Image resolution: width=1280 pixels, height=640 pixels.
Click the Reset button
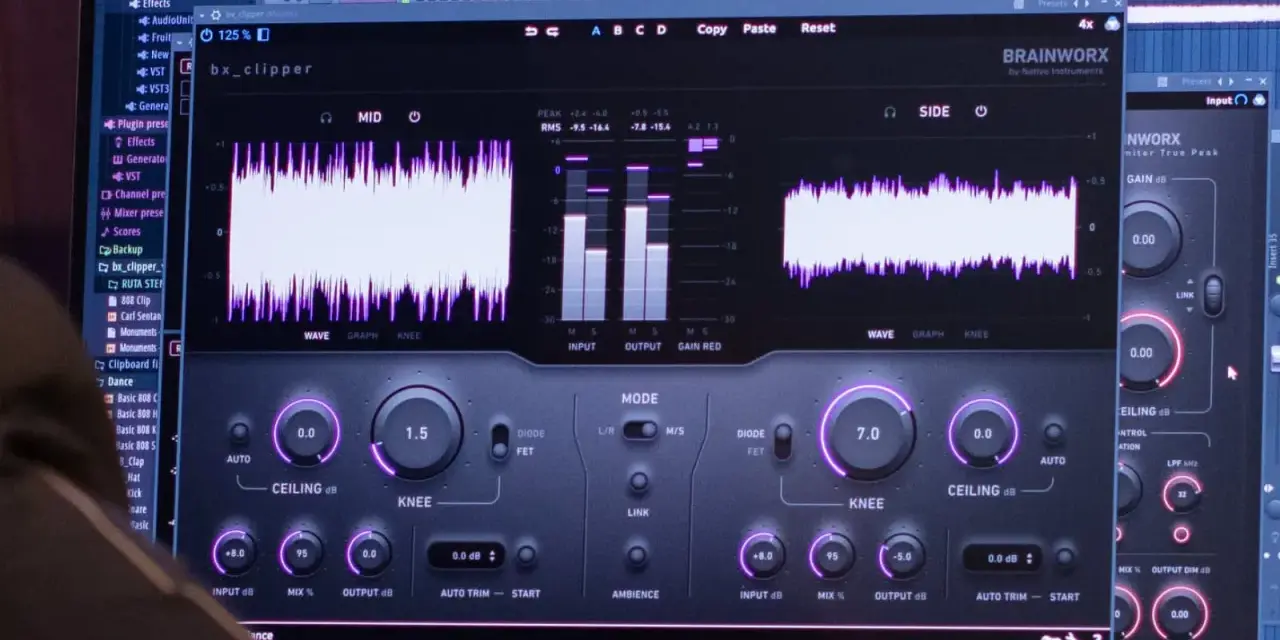[818, 27]
